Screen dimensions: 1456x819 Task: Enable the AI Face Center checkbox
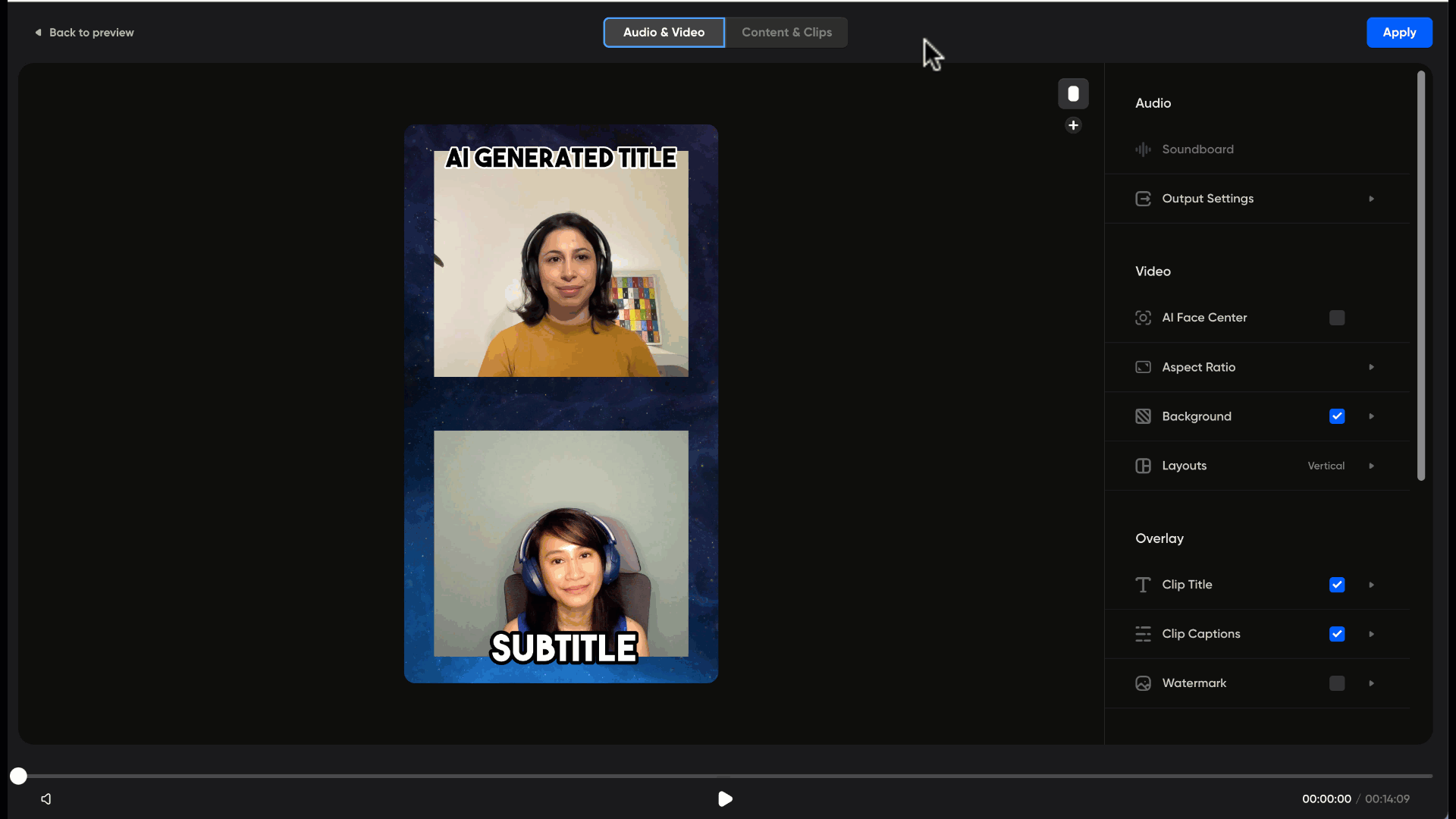click(x=1337, y=318)
